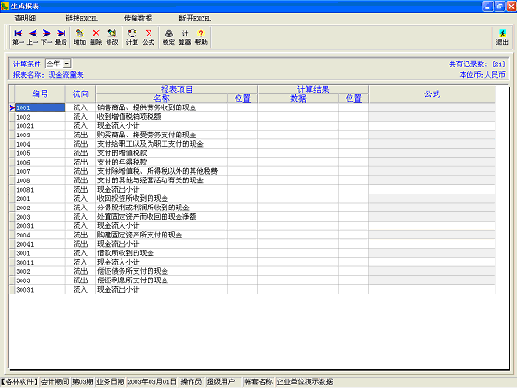Click 位置 header under 计算结果
This screenshot has width=517, height=388.
click(x=353, y=98)
